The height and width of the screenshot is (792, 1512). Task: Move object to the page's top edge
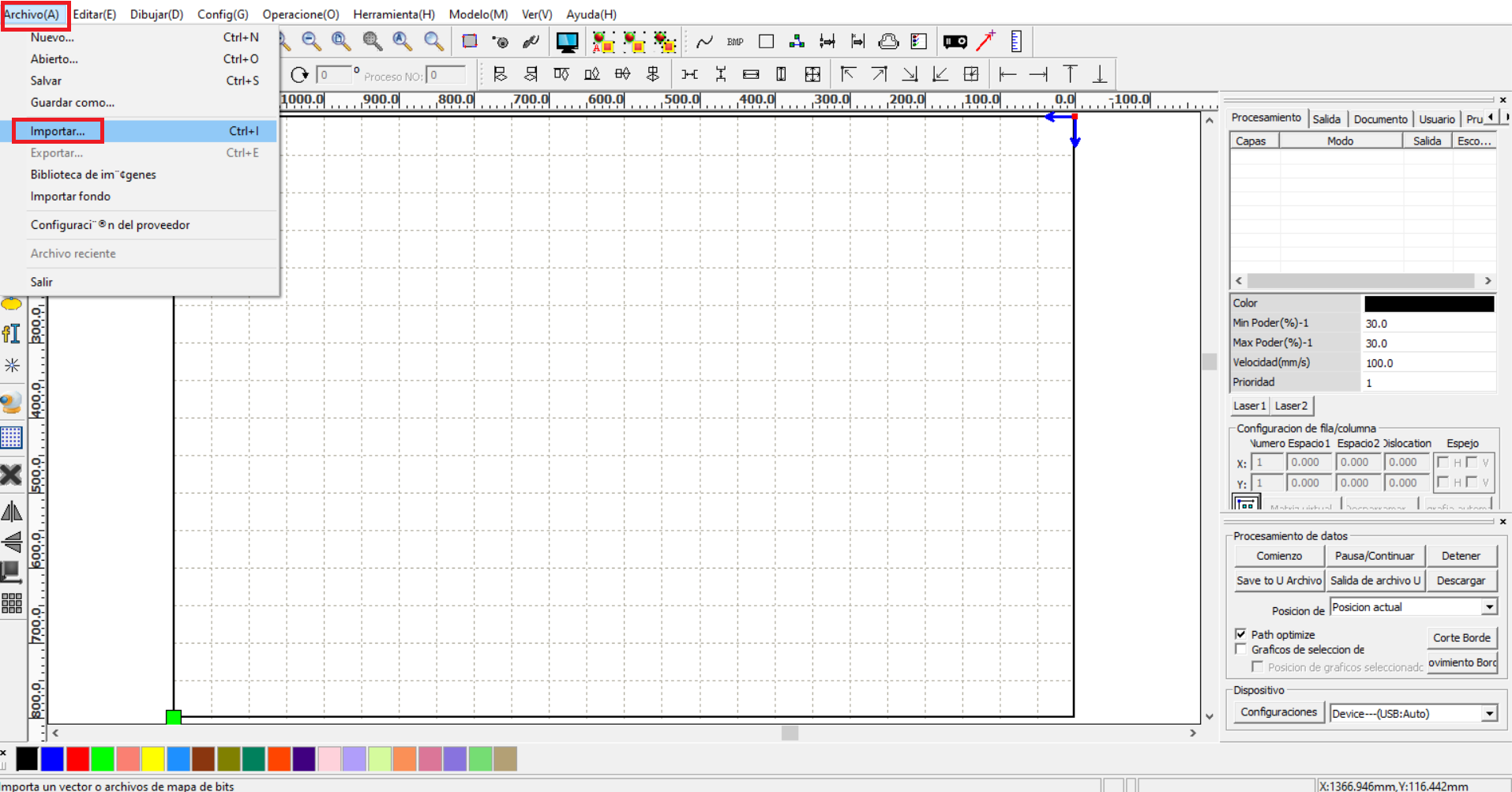coord(1070,74)
